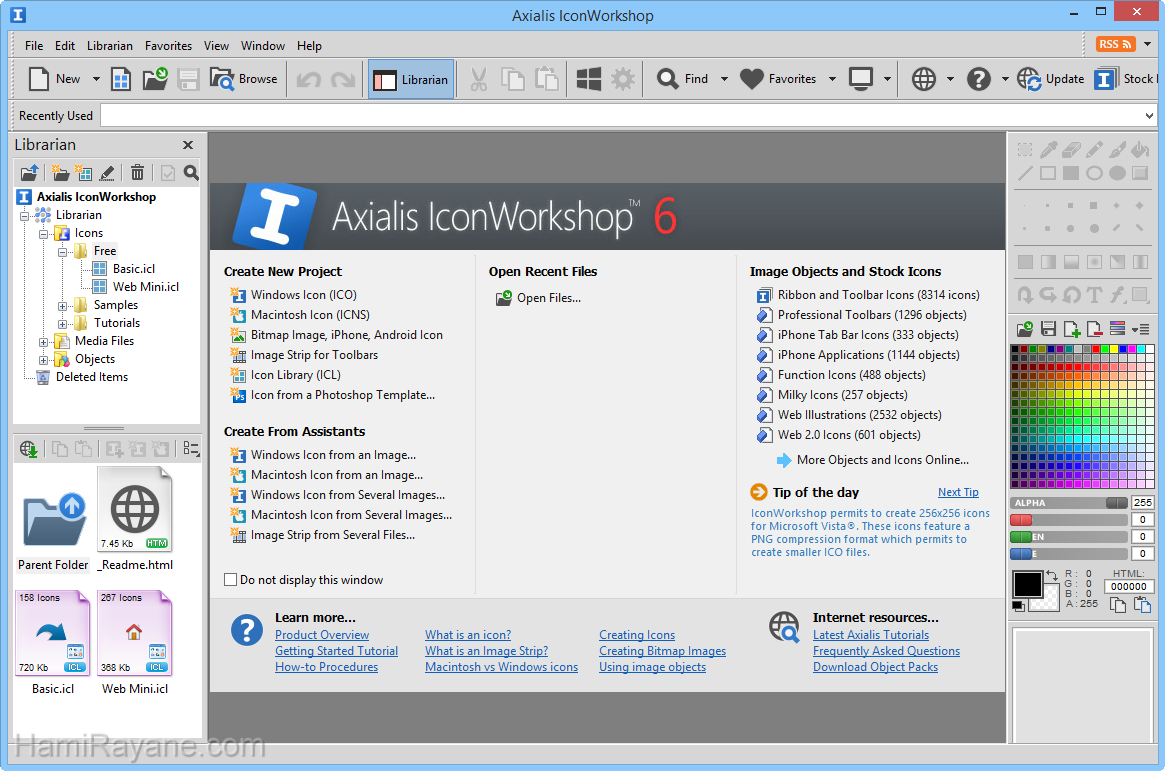This screenshot has width=1165, height=771.
Task: Open the Edit menu
Action: (x=65, y=45)
